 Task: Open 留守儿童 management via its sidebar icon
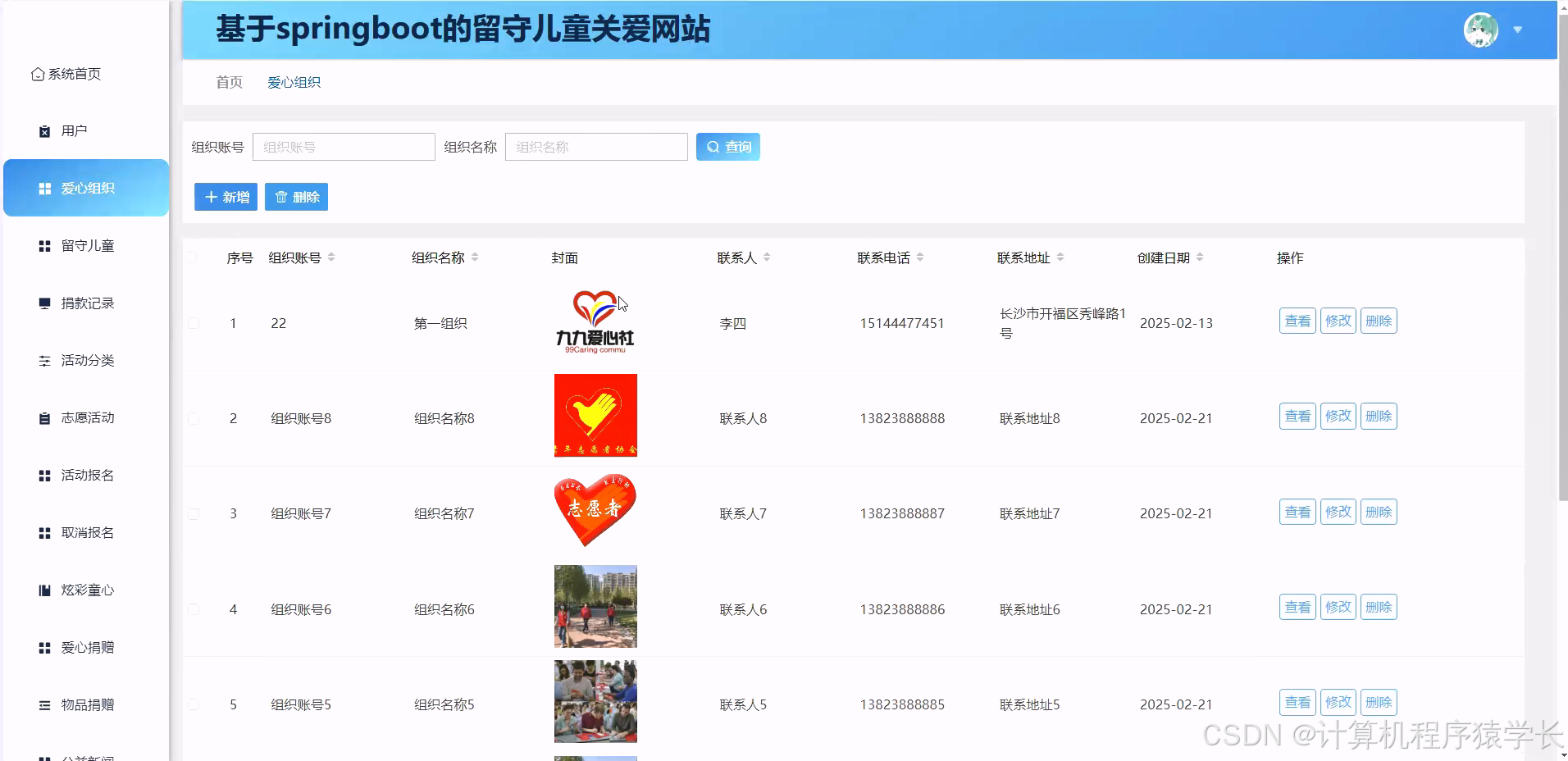pos(44,245)
